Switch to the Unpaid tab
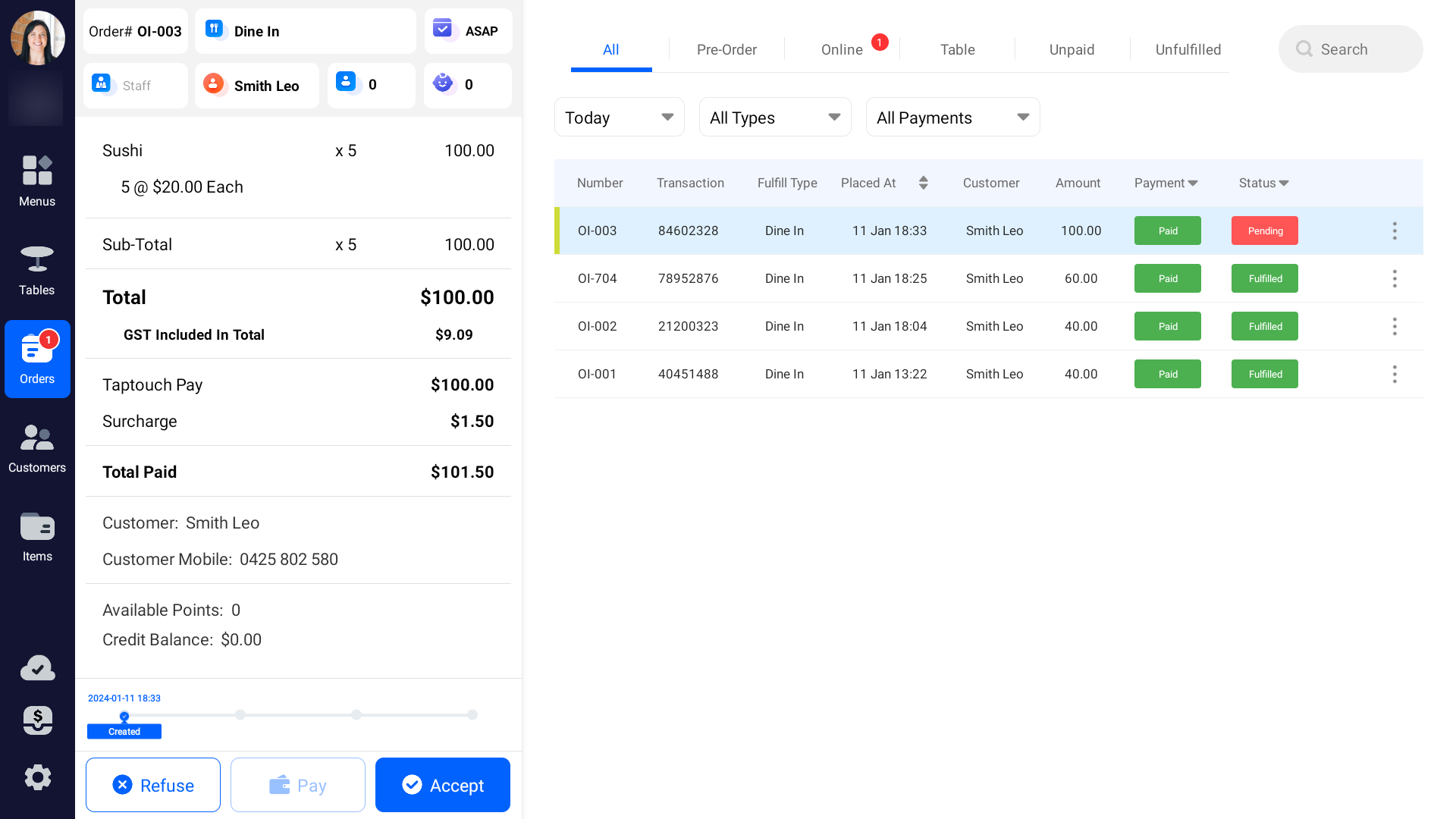1456x819 pixels. click(1072, 49)
